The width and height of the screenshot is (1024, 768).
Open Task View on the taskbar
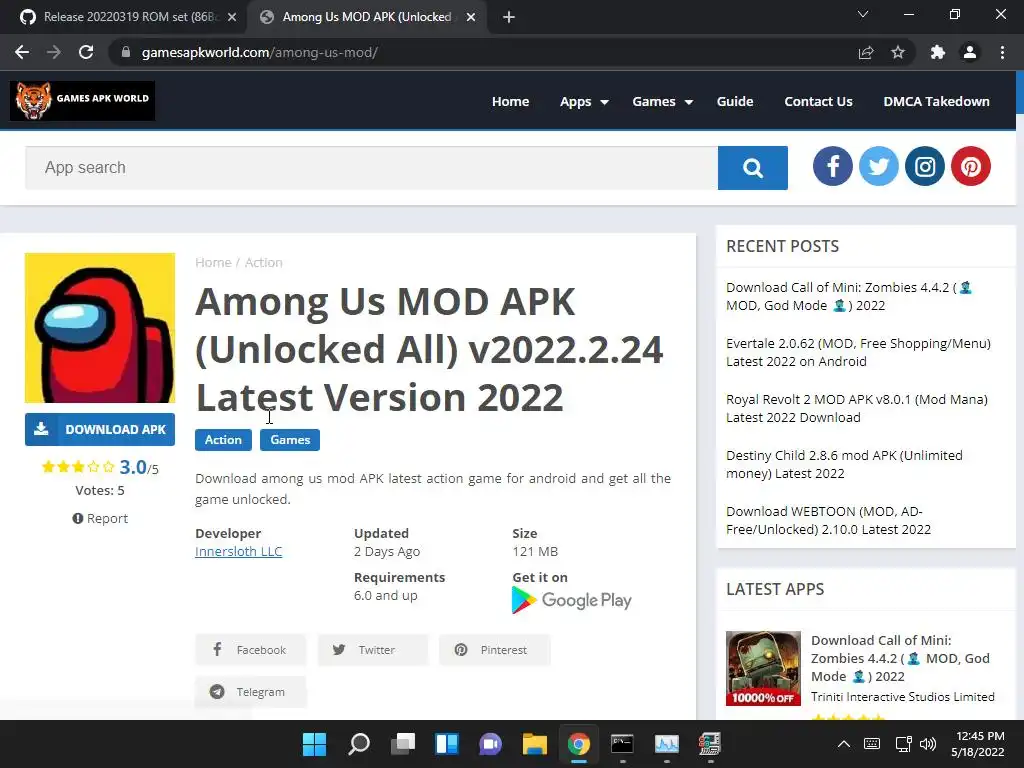pyautogui.click(x=403, y=744)
